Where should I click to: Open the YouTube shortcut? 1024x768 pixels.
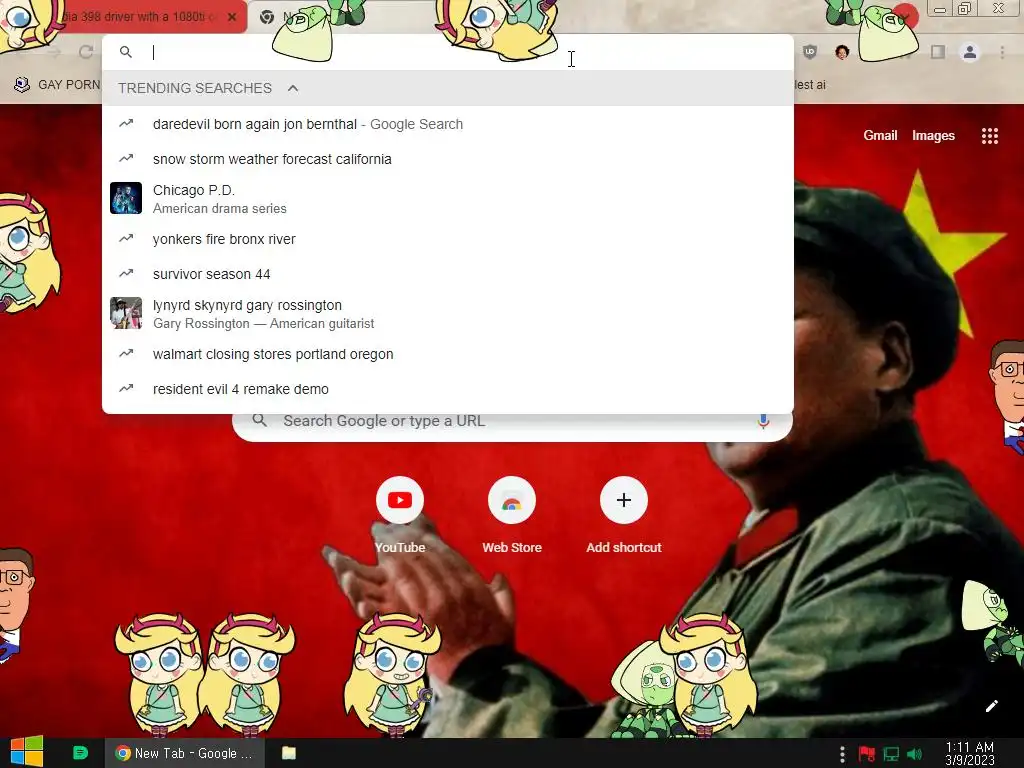pyautogui.click(x=400, y=517)
